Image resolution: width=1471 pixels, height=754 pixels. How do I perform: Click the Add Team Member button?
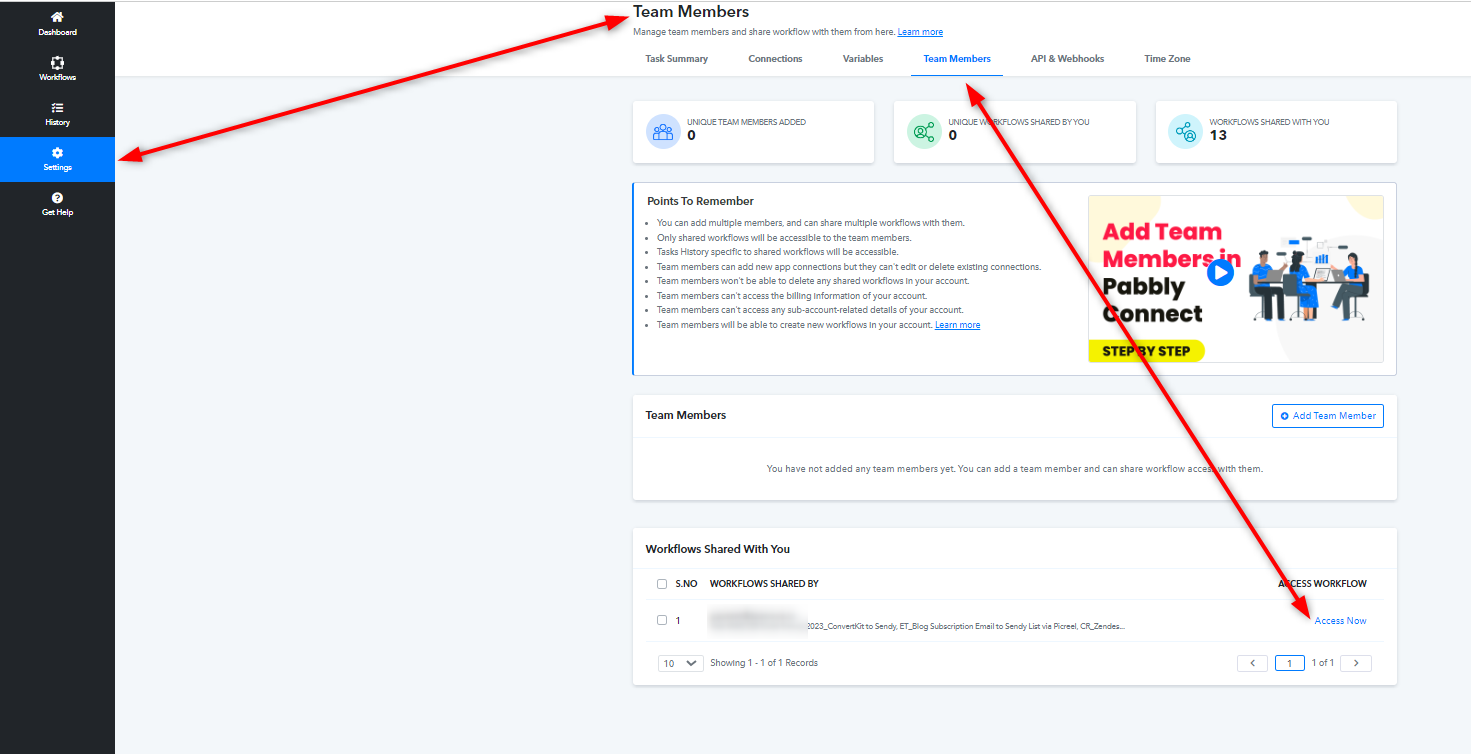point(1328,416)
